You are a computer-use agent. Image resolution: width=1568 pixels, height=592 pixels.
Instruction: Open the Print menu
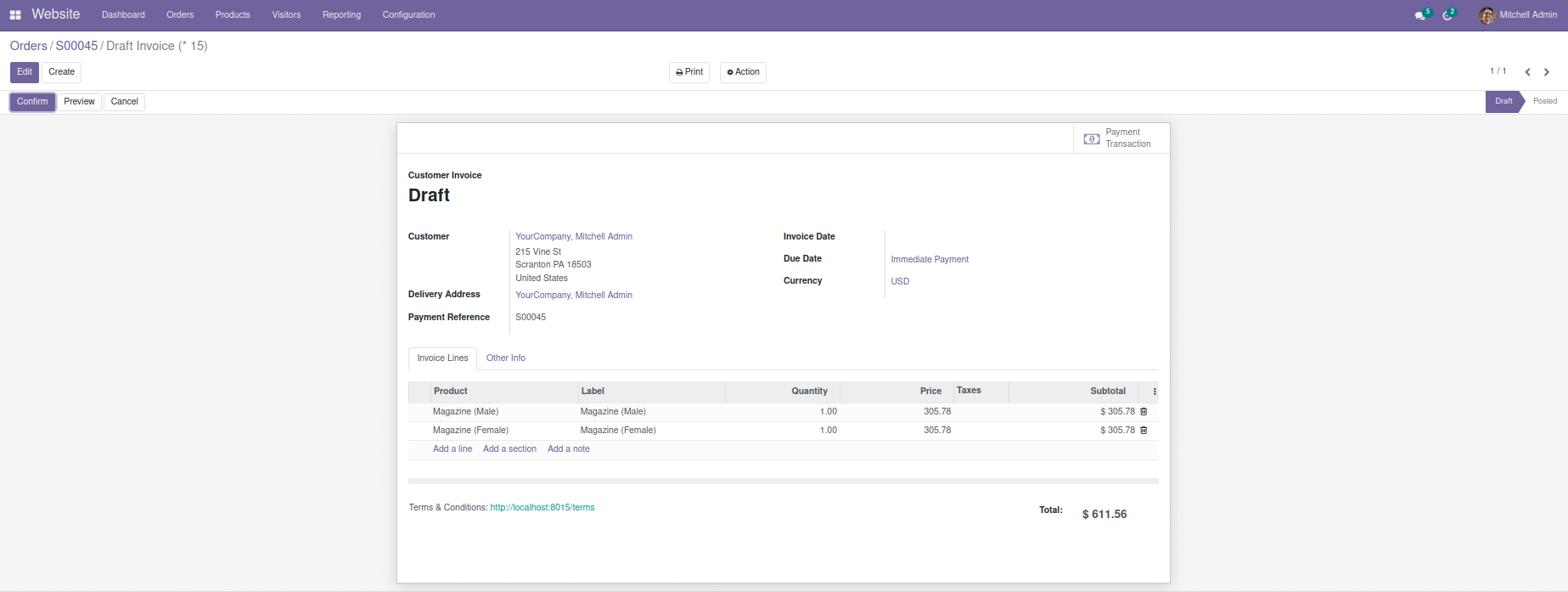(689, 72)
